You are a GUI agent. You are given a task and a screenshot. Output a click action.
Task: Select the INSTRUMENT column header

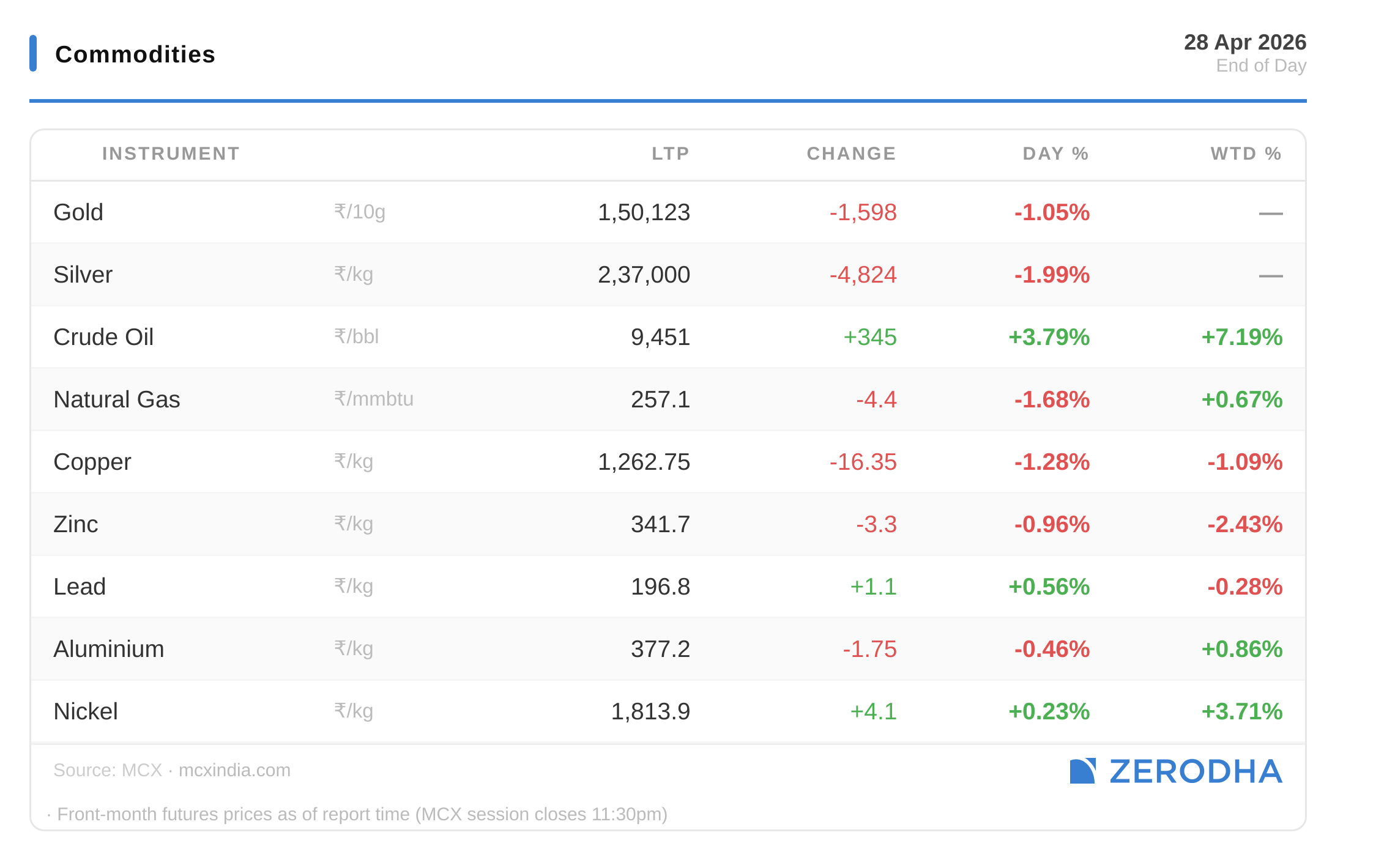(x=171, y=154)
